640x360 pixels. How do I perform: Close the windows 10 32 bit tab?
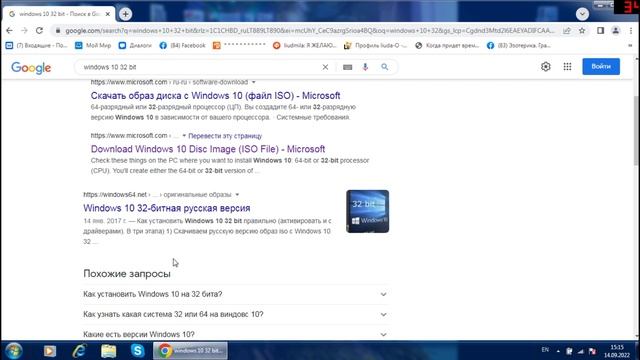click(x=108, y=14)
